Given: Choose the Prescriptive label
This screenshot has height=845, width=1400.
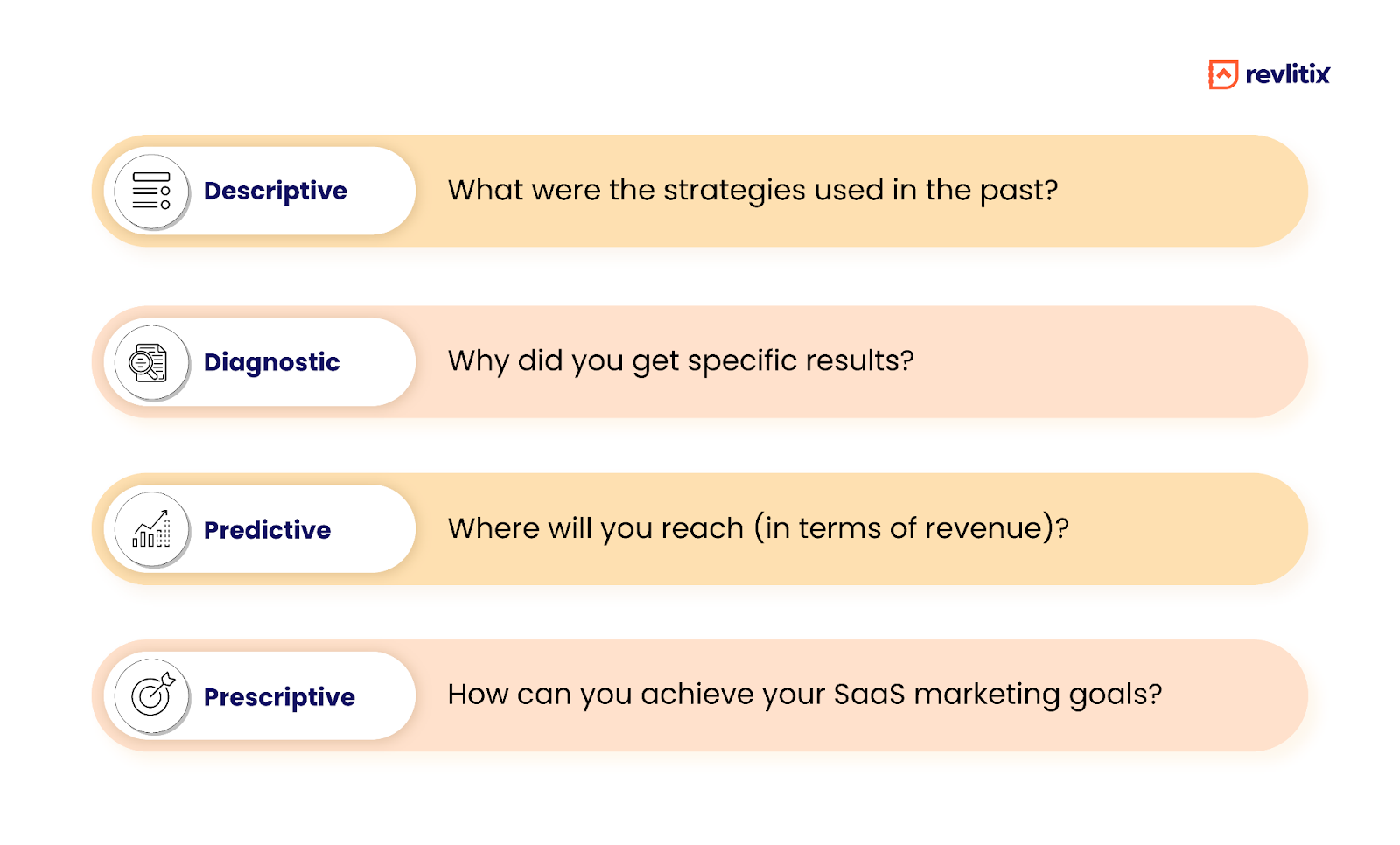Looking at the screenshot, I should pos(279,697).
